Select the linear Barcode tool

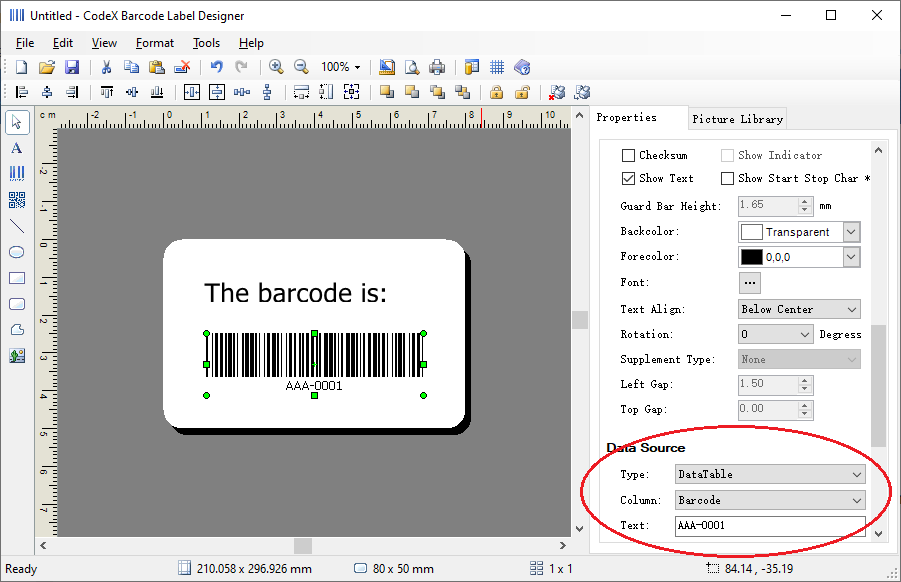(17, 174)
